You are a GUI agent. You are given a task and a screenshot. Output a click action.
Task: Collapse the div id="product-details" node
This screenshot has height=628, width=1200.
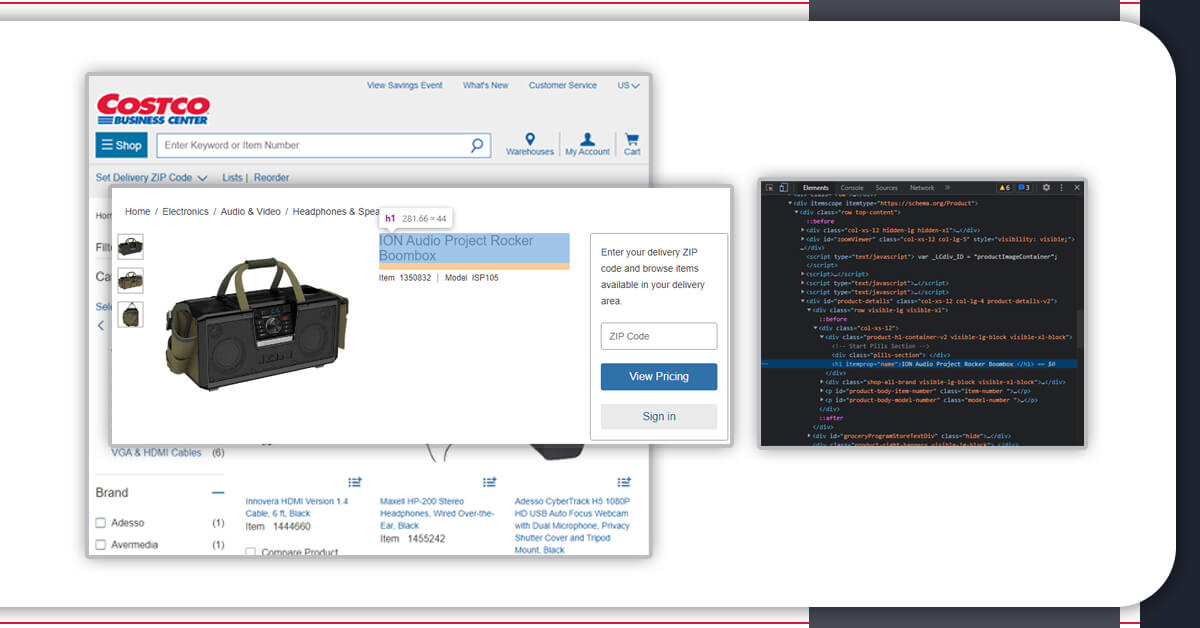[x=803, y=301]
